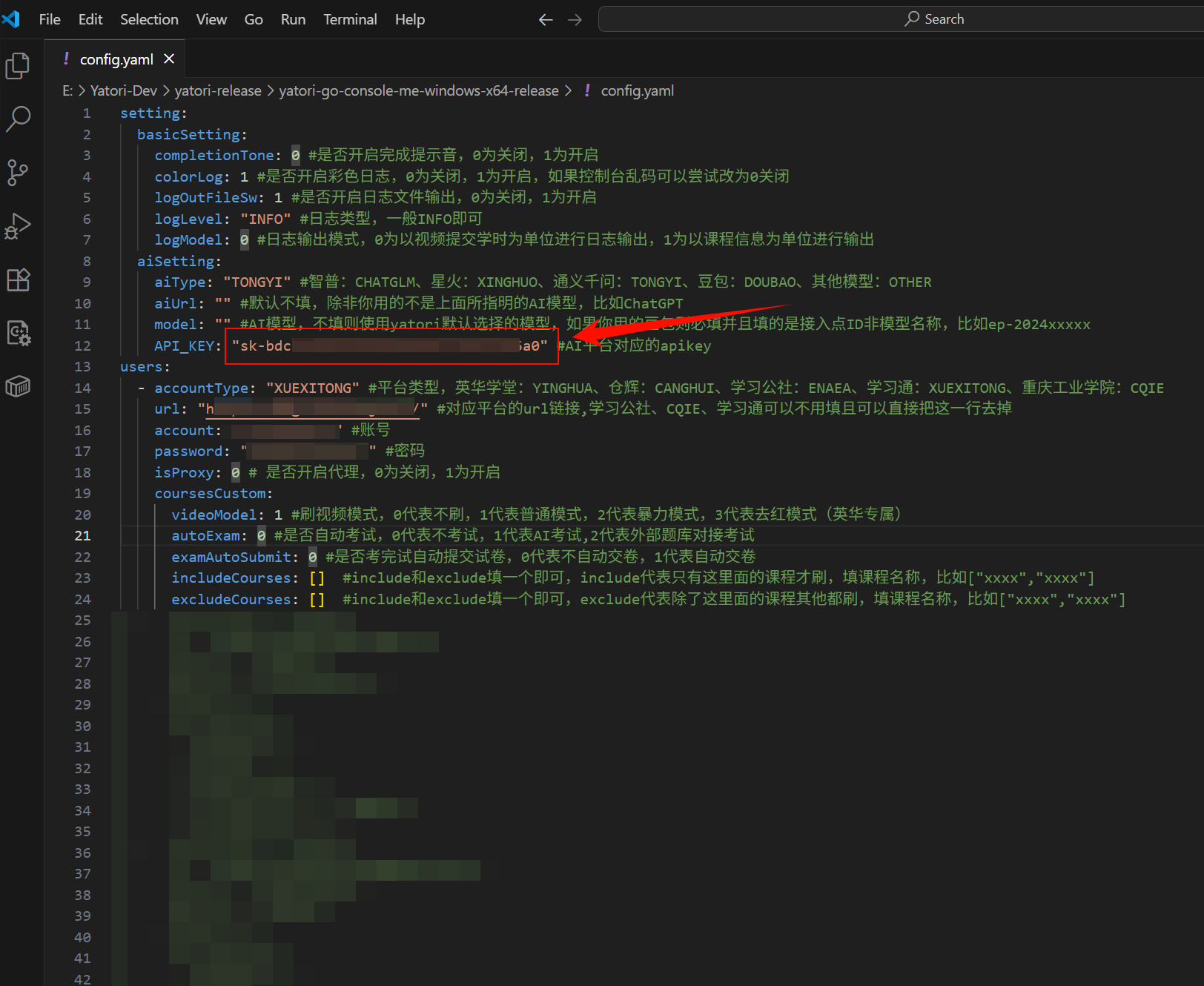Open the File menu
The height and width of the screenshot is (986, 1204).
point(50,20)
